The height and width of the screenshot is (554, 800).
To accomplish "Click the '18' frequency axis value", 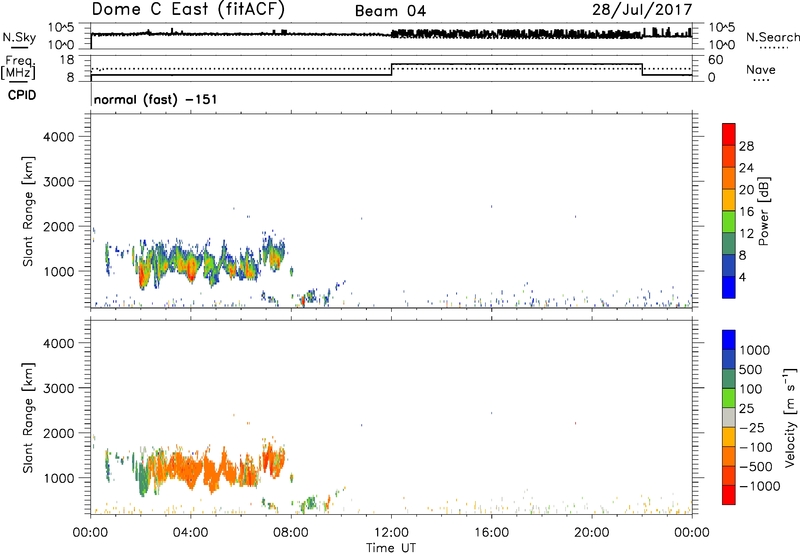I will 67,60.
